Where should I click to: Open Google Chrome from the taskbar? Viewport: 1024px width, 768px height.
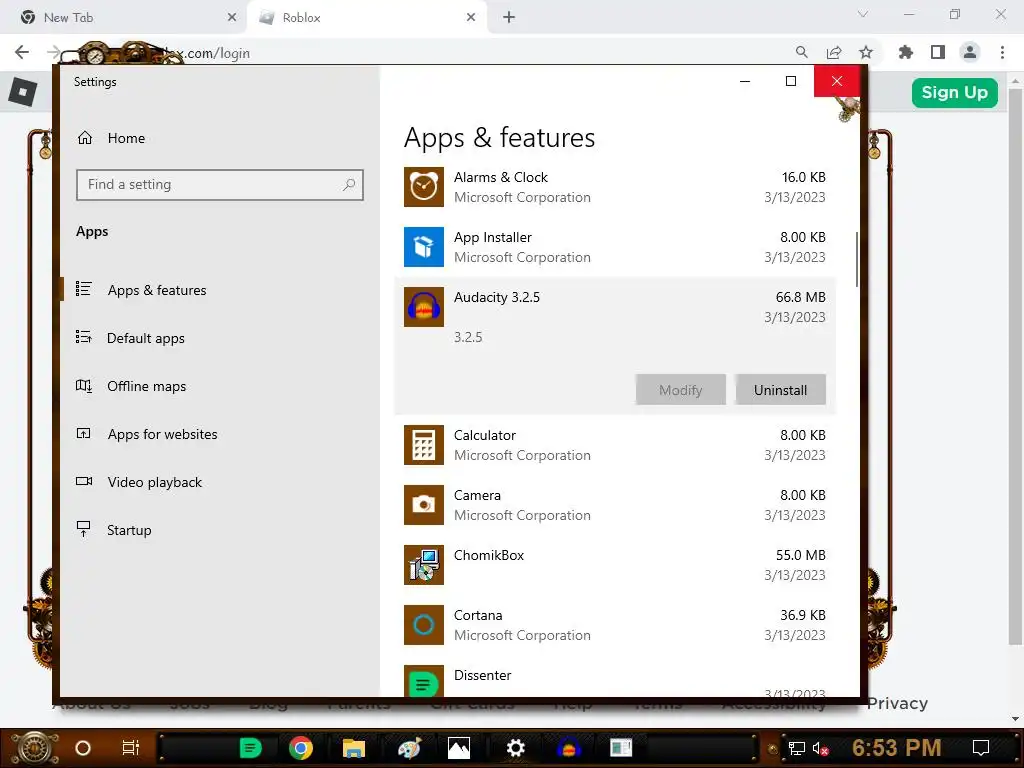tap(300, 748)
